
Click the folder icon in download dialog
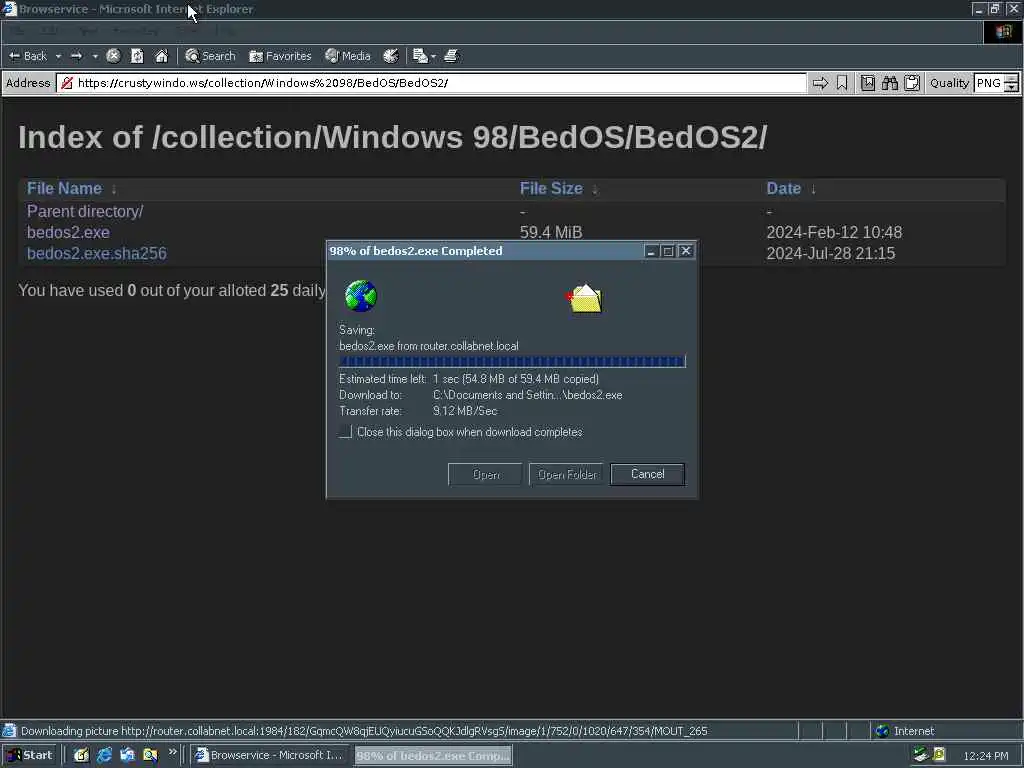pyautogui.click(x=585, y=299)
